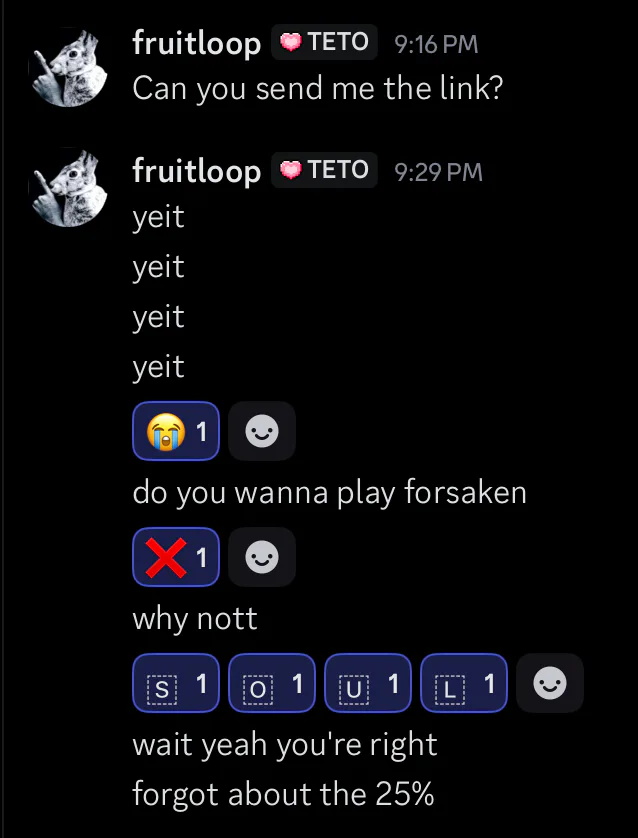Select the "forgot about the 25%" message

point(283,795)
